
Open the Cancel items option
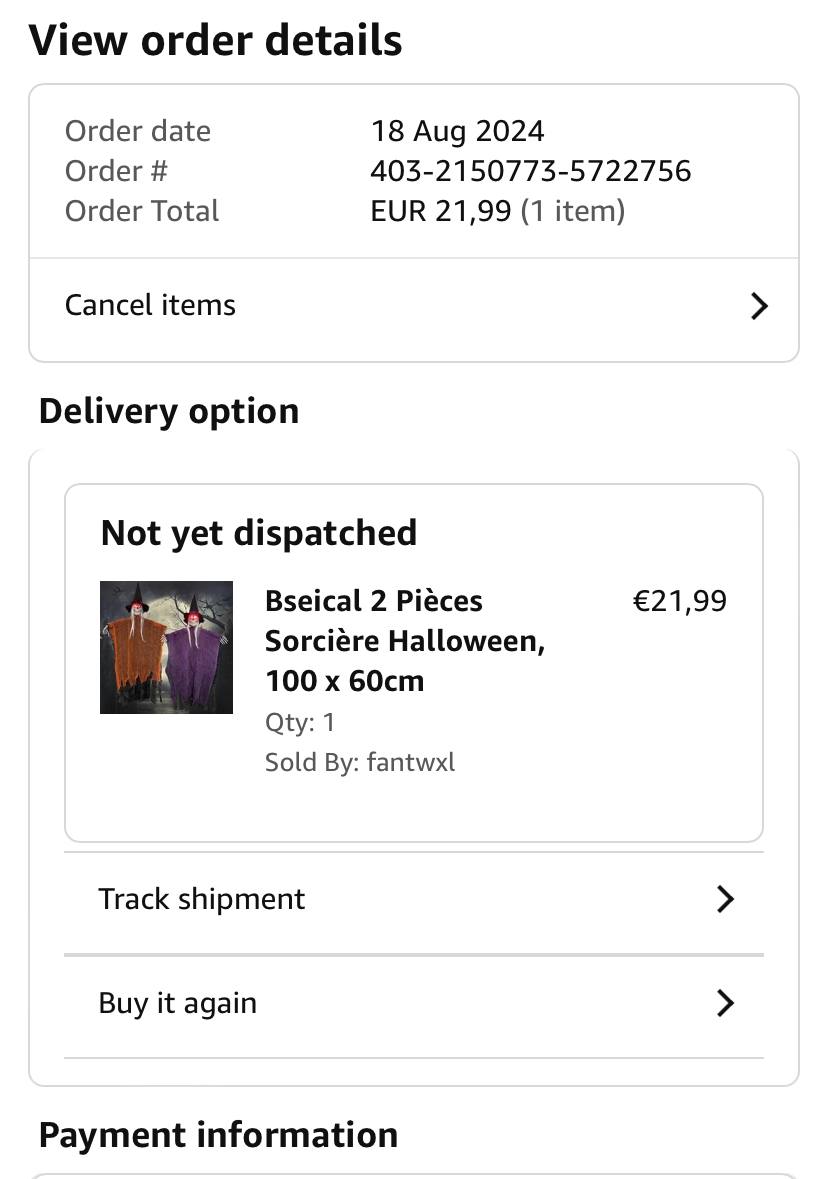coord(150,305)
